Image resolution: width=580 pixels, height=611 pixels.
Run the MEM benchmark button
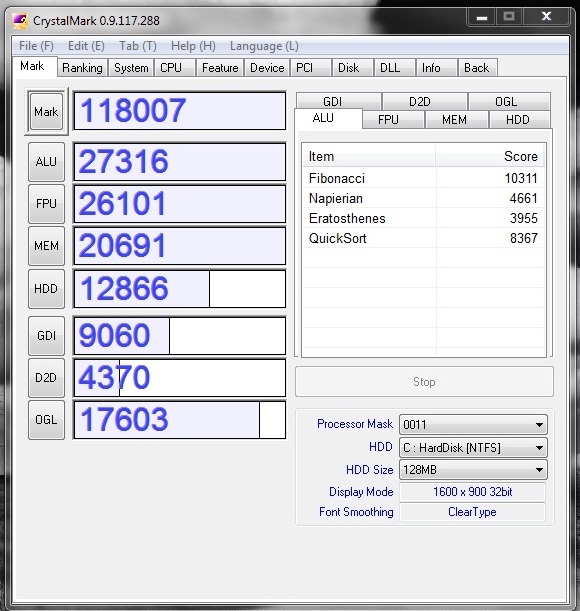pos(46,246)
